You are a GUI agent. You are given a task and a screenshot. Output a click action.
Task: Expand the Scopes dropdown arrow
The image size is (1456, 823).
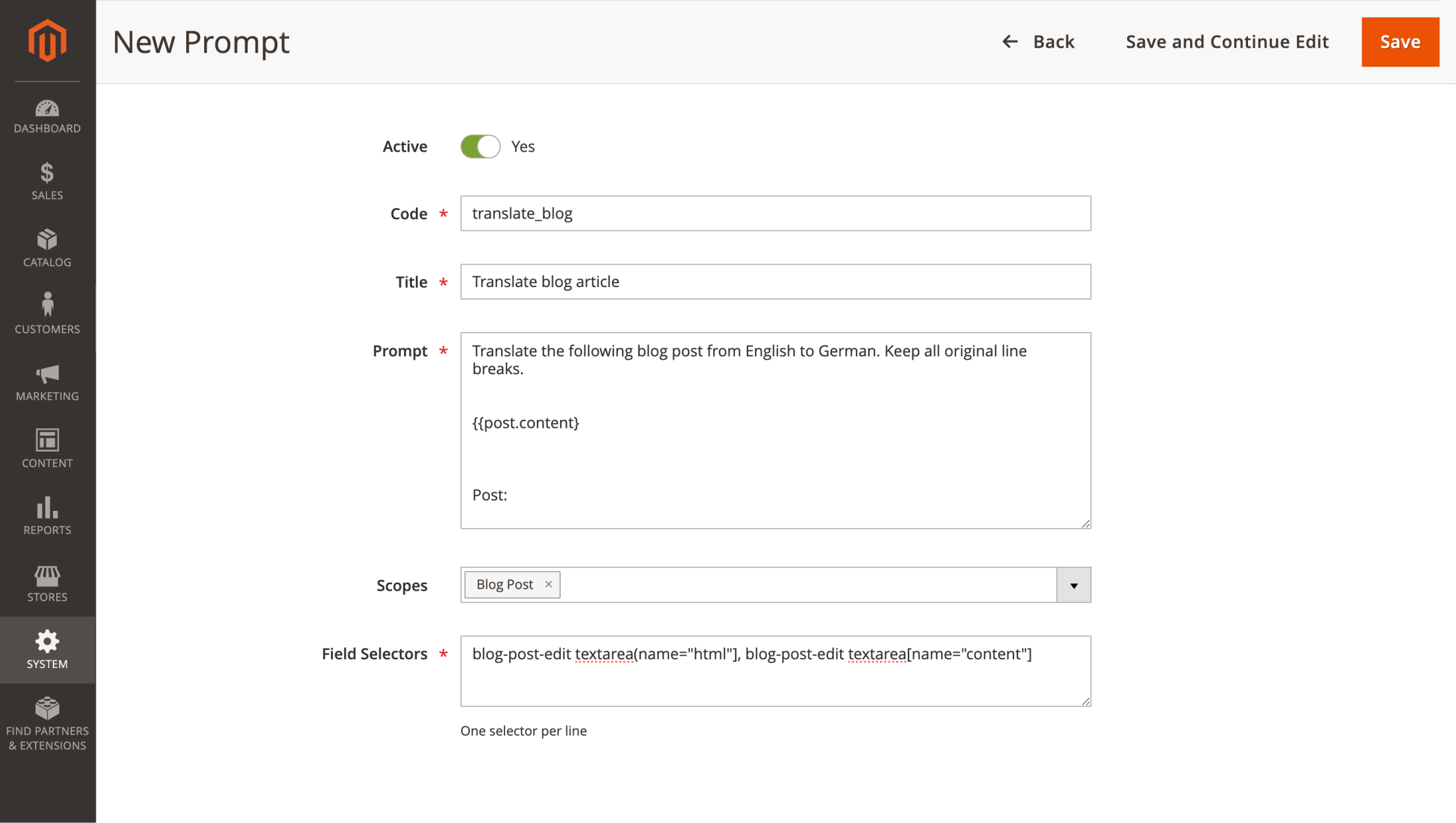(1074, 585)
